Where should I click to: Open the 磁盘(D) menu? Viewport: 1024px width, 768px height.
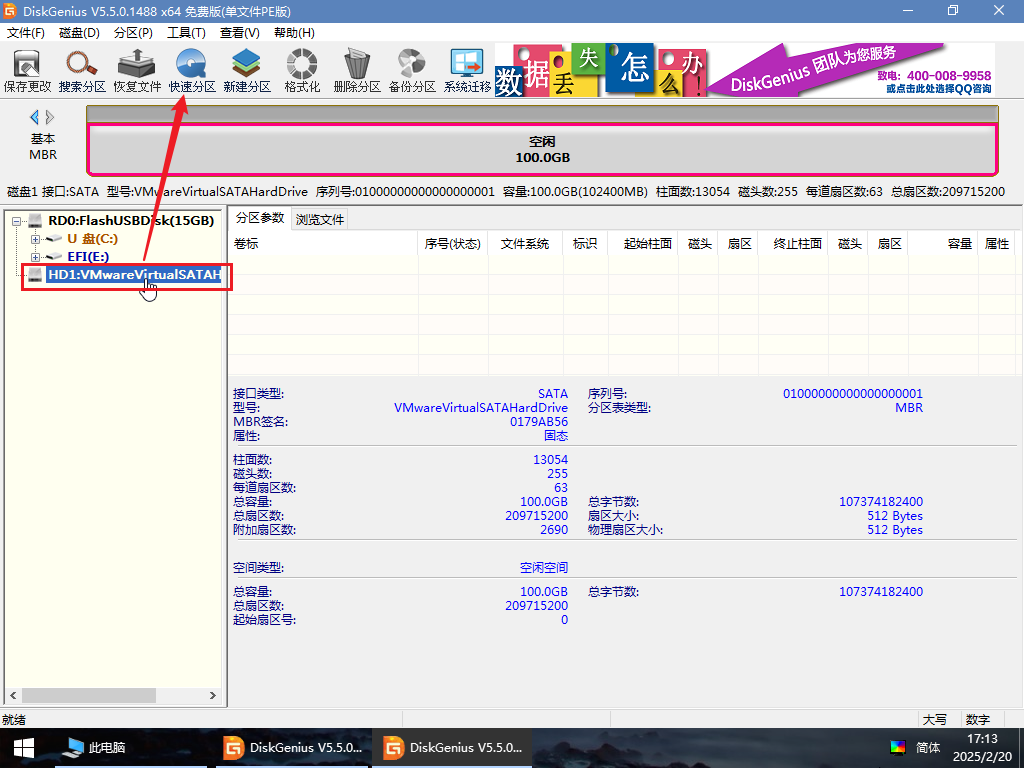[79, 33]
